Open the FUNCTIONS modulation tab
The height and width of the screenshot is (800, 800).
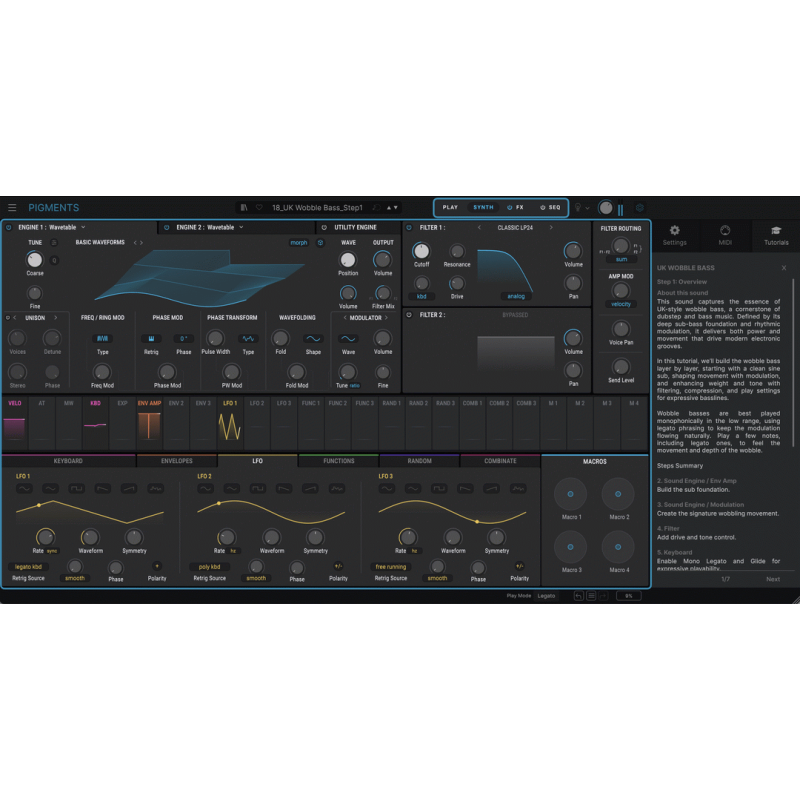(x=339, y=461)
